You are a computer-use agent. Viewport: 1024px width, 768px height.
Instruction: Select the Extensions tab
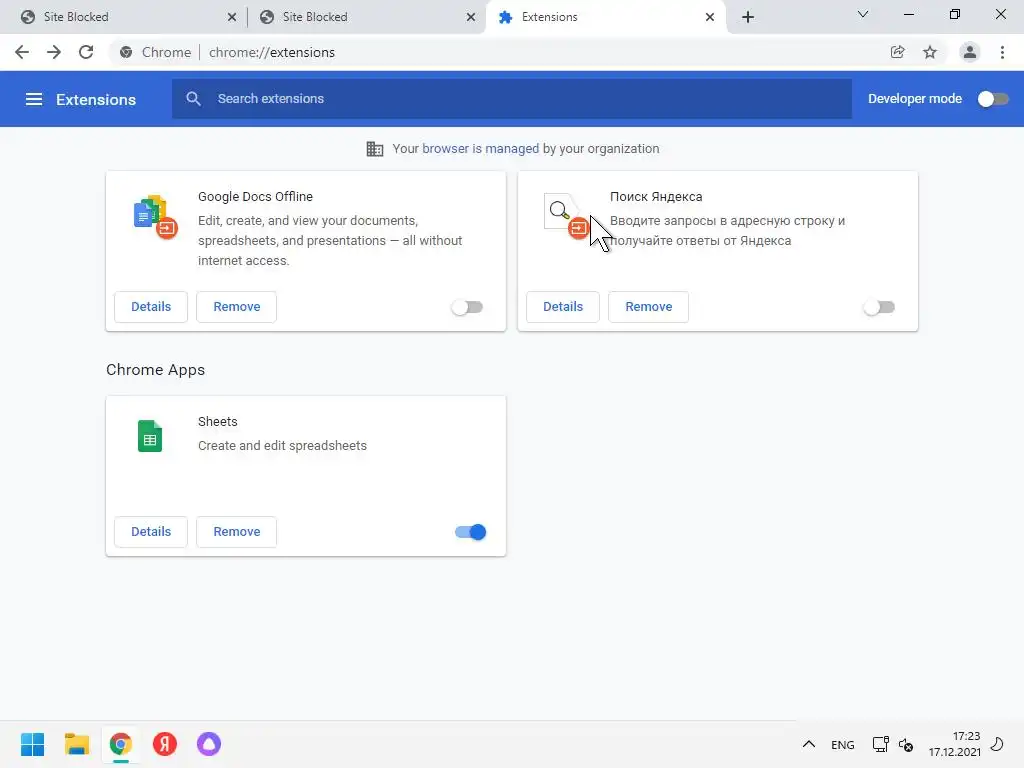[604, 17]
